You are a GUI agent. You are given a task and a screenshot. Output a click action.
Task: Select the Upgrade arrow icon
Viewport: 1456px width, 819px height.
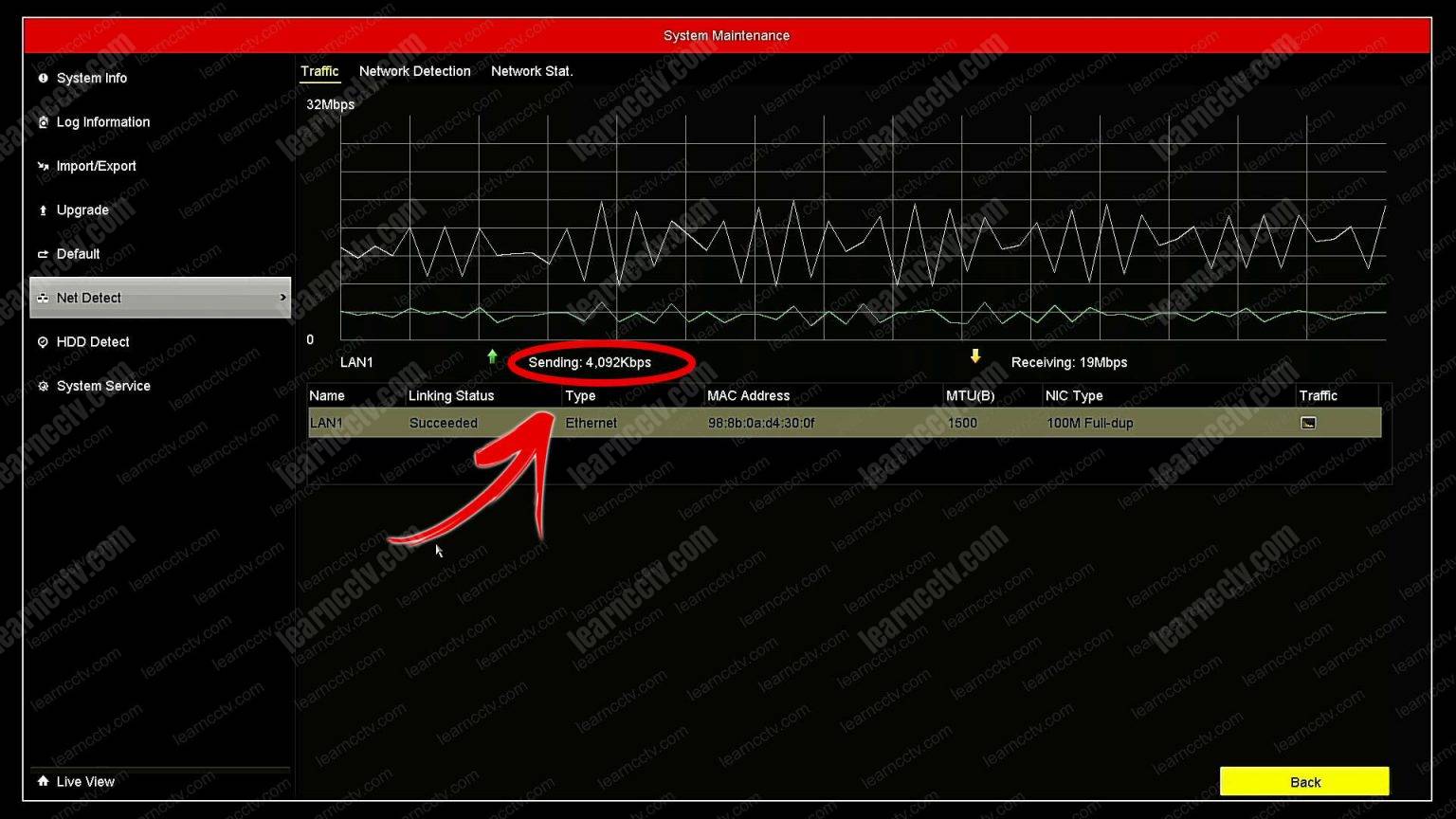pyautogui.click(x=43, y=209)
